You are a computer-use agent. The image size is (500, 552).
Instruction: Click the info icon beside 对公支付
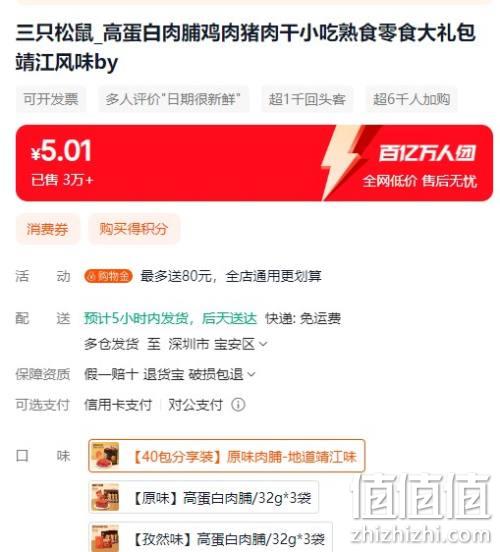[238, 404]
